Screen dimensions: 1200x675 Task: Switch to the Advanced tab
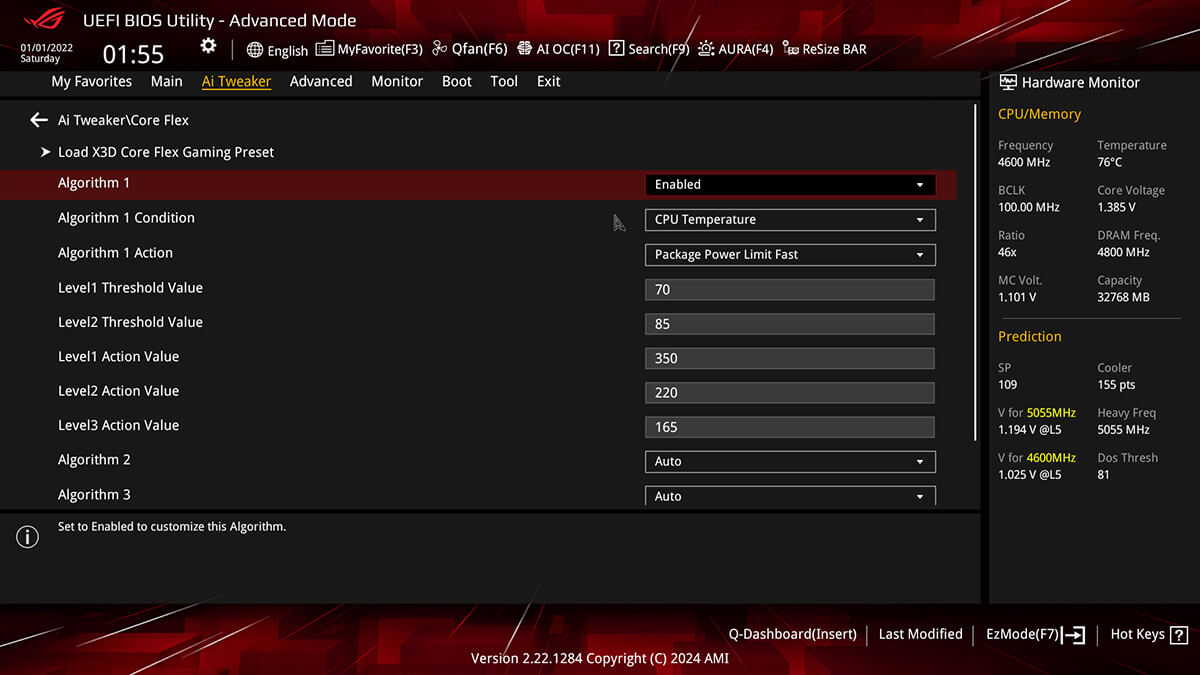click(x=321, y=81)
